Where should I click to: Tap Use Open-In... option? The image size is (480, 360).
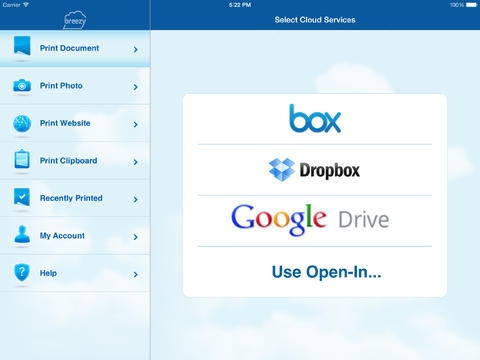click(x=326, y=272)
